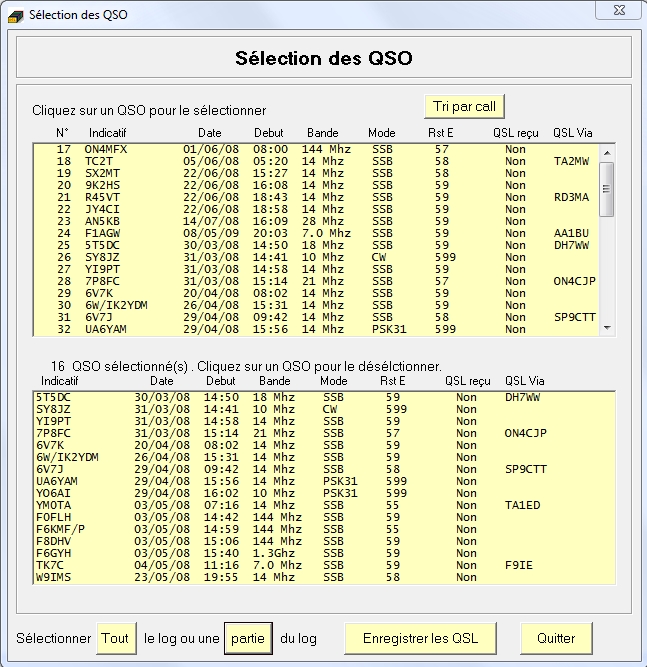
Task: Select QSO number 19 SX2MT
Action: 316,173
